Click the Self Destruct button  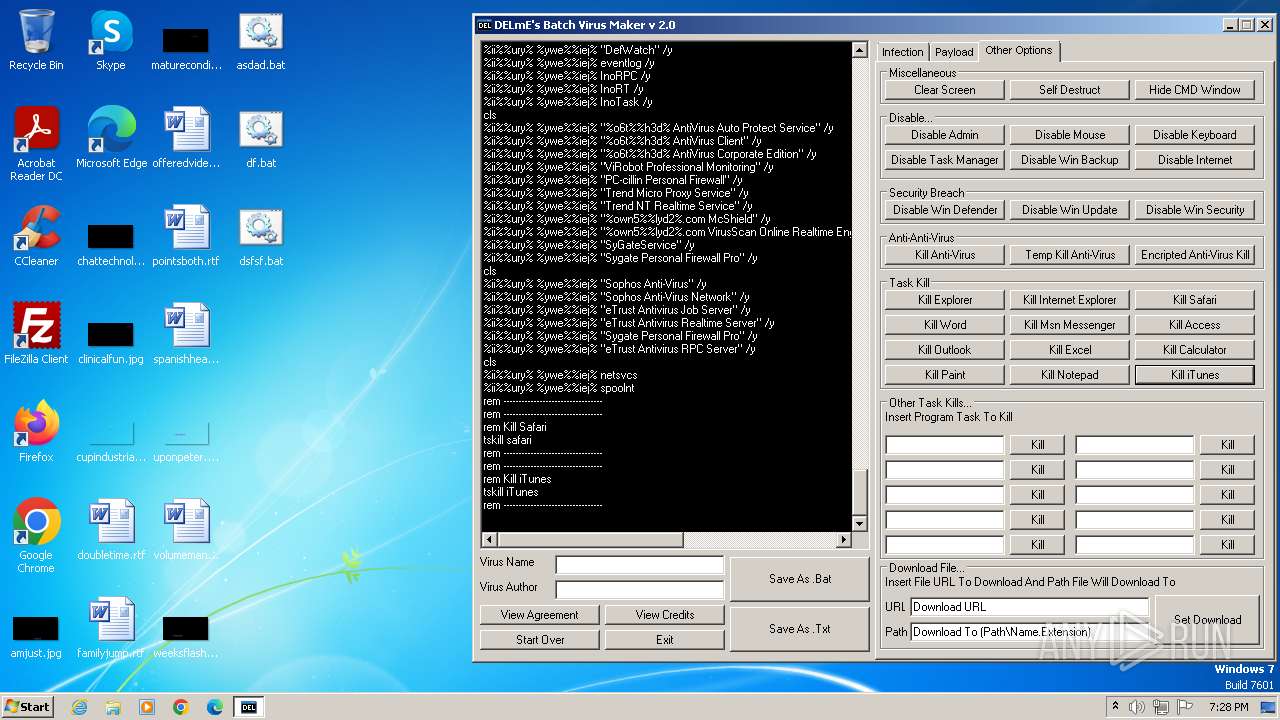click(x=1070, y=90)
